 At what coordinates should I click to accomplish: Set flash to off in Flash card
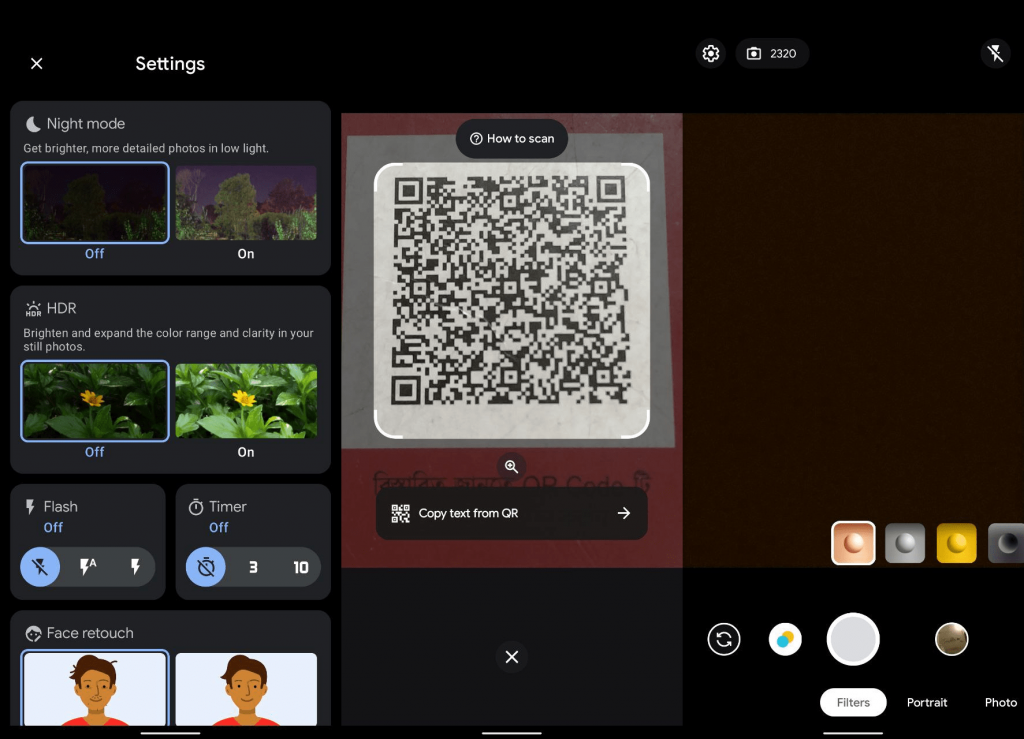[x=40, y=567]
